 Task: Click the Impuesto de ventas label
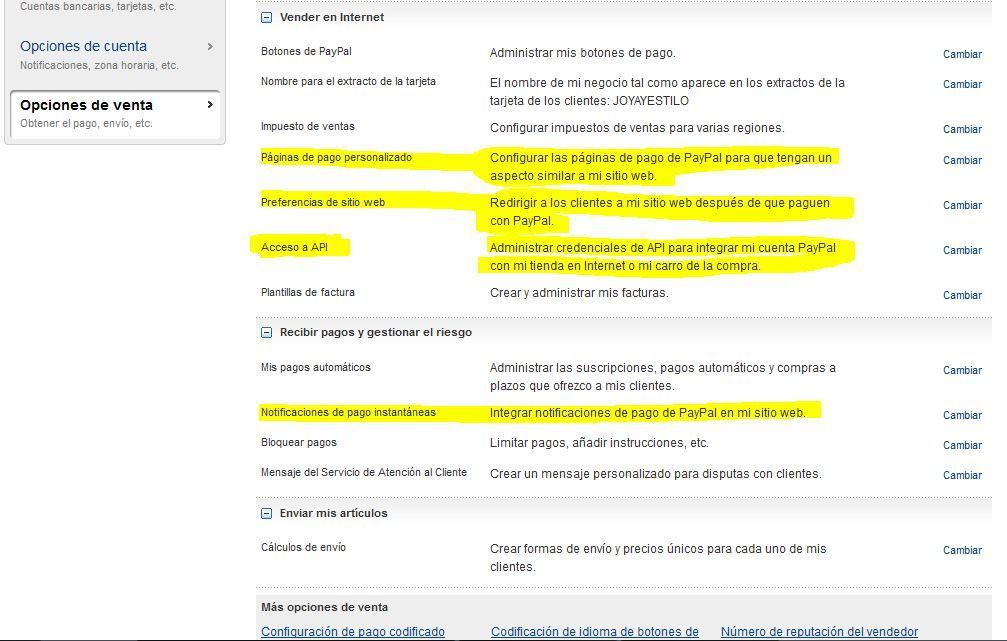click(x=308, y=127)
